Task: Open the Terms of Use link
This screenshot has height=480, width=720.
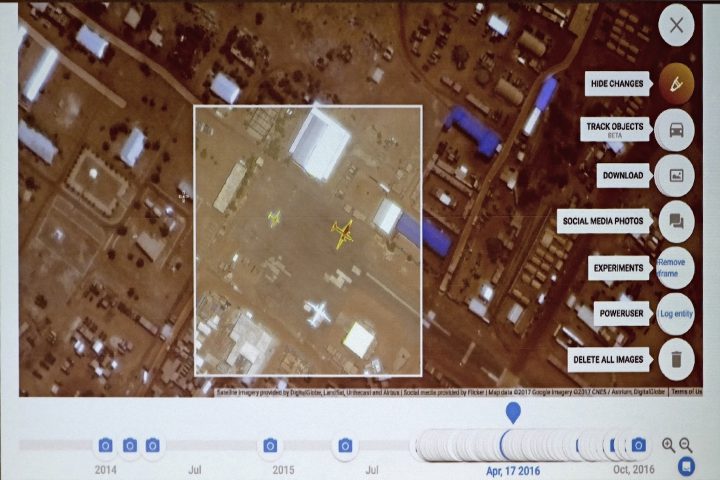Action: 686,392
